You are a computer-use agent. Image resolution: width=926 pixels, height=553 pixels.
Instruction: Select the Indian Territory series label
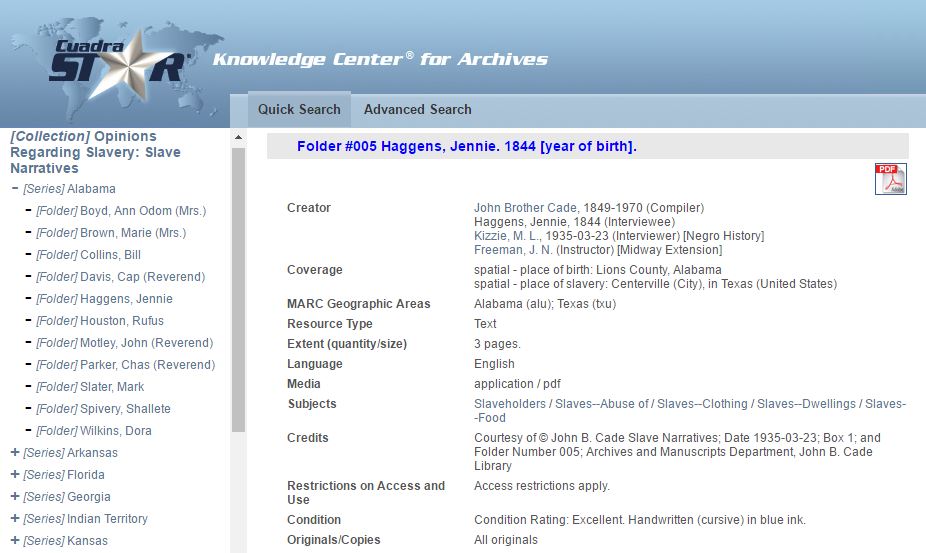[86, 519]
